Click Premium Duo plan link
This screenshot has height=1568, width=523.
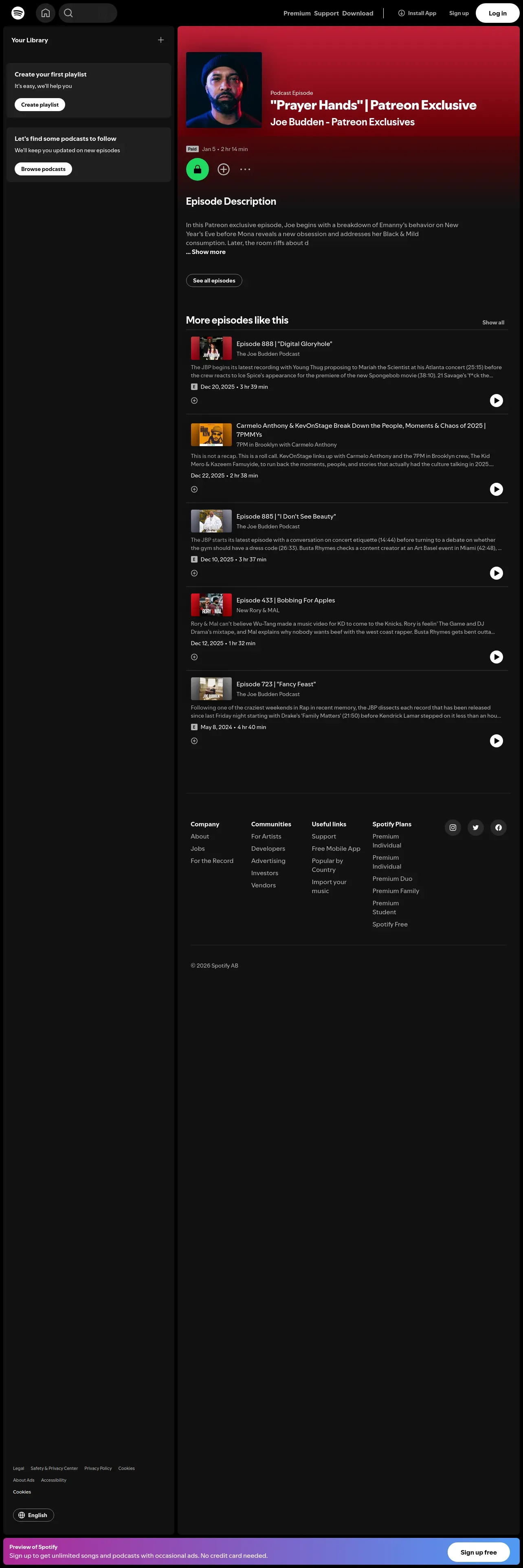392,879
